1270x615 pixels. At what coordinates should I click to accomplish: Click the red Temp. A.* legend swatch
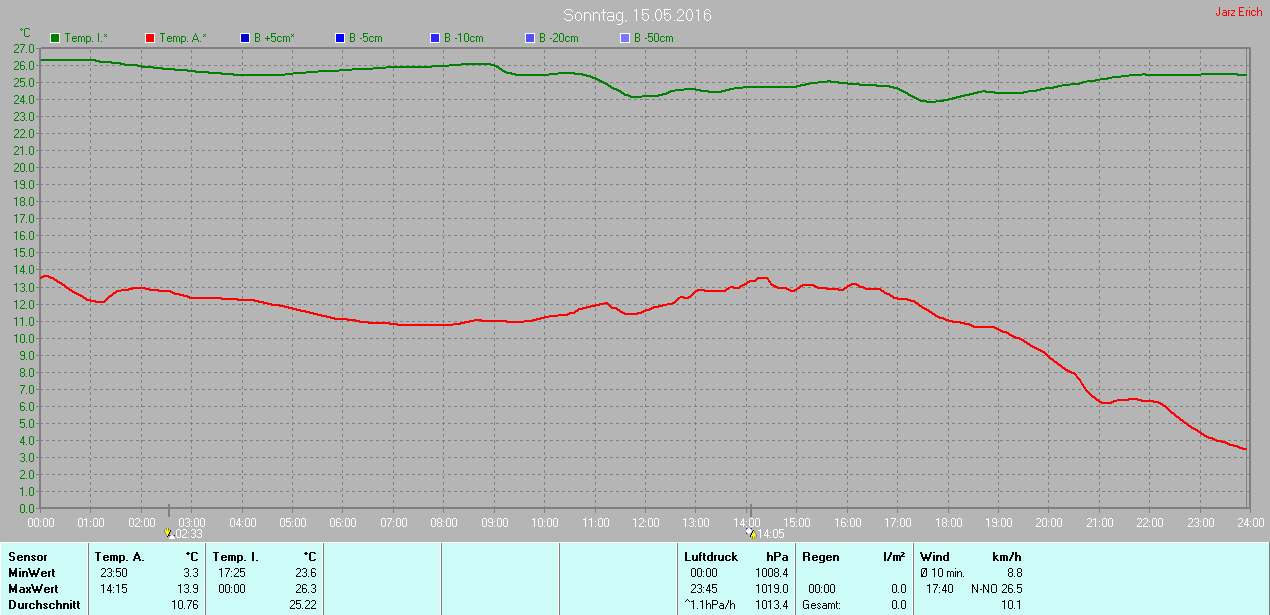pos(150,38)
